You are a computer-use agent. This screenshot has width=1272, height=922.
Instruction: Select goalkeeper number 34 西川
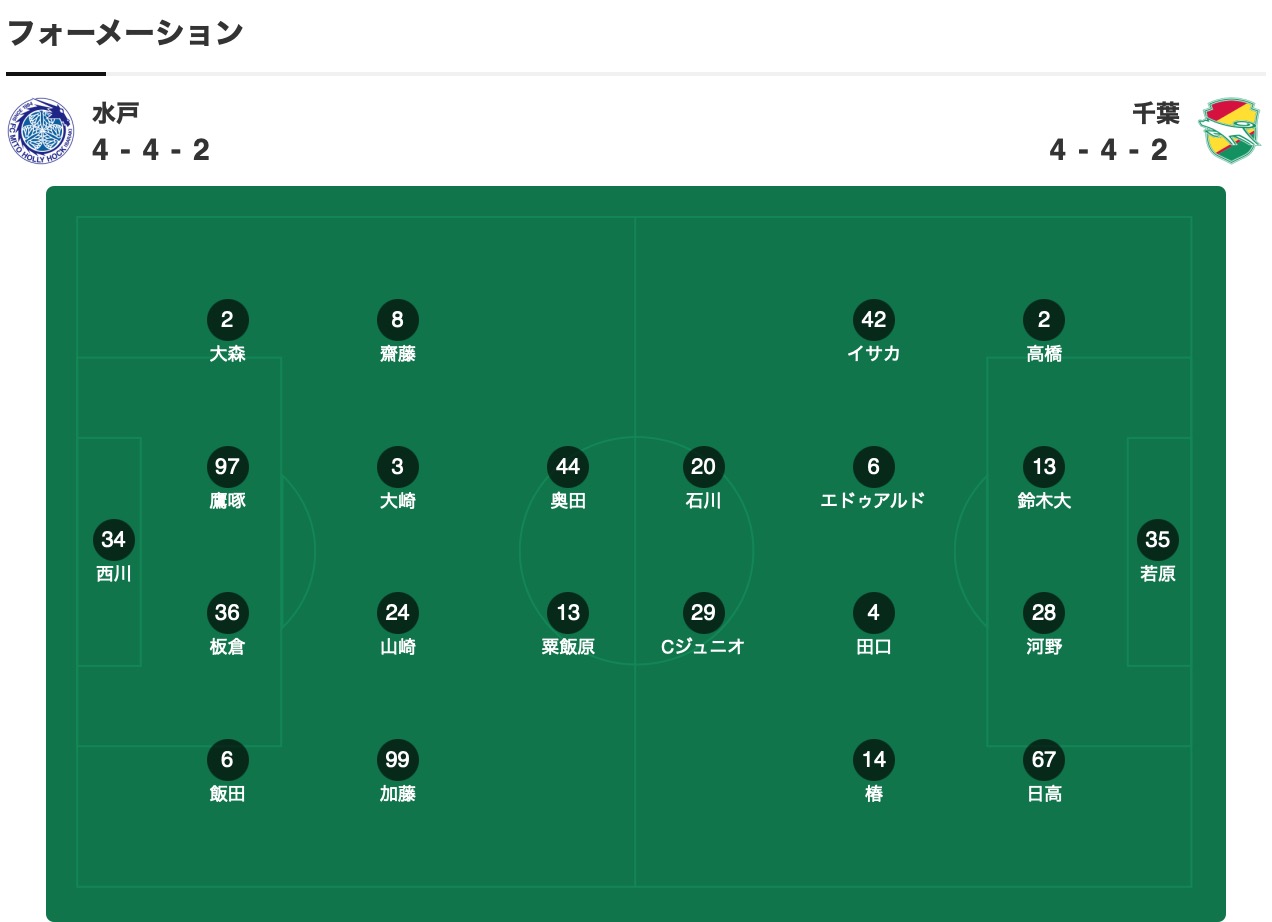[113, 541]
